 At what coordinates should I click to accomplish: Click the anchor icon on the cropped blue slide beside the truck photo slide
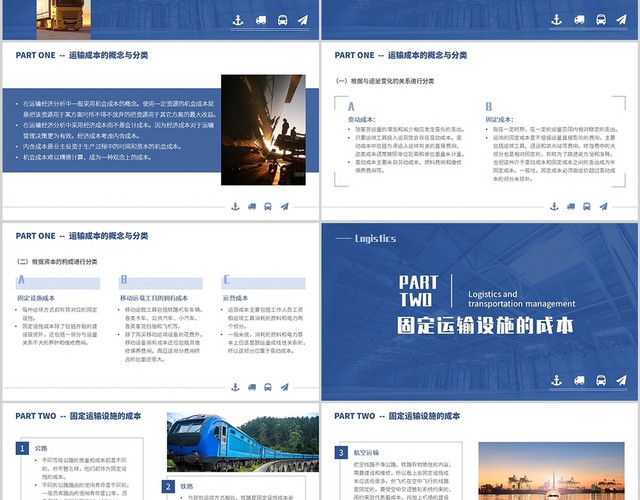(557, 19)
